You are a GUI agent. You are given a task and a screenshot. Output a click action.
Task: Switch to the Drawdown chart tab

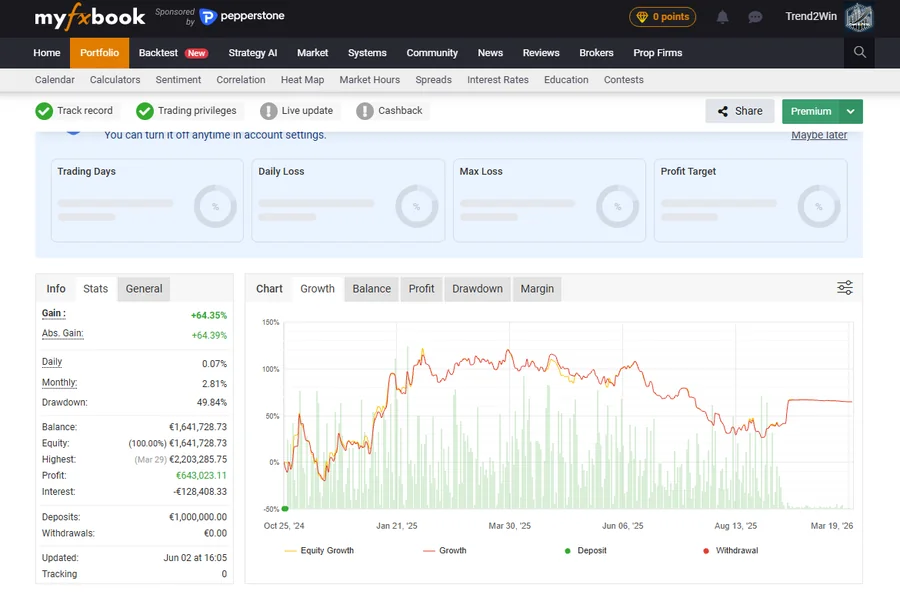point(477,289)
